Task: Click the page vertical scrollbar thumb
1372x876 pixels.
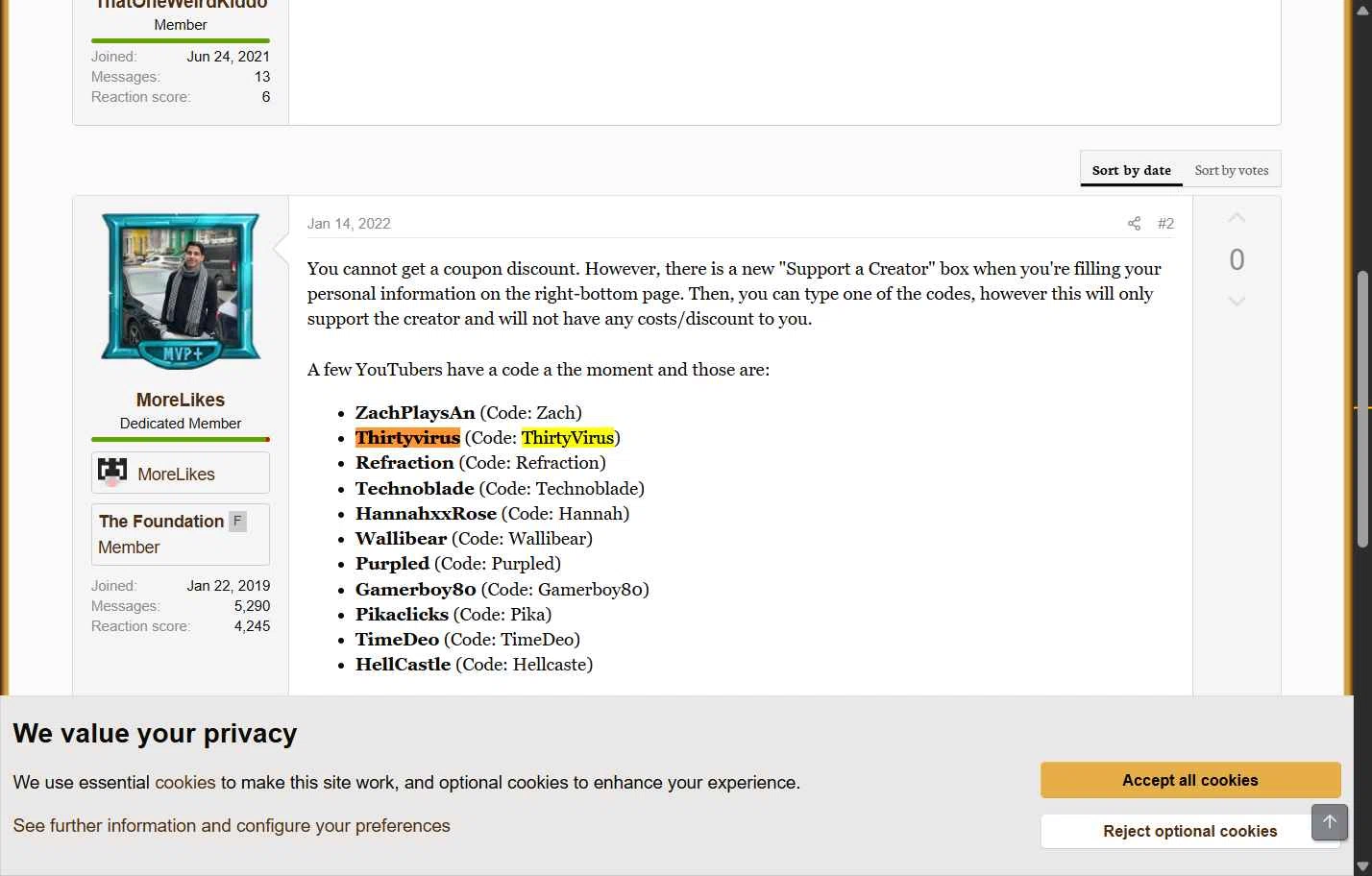Action: coord(1362,410)
